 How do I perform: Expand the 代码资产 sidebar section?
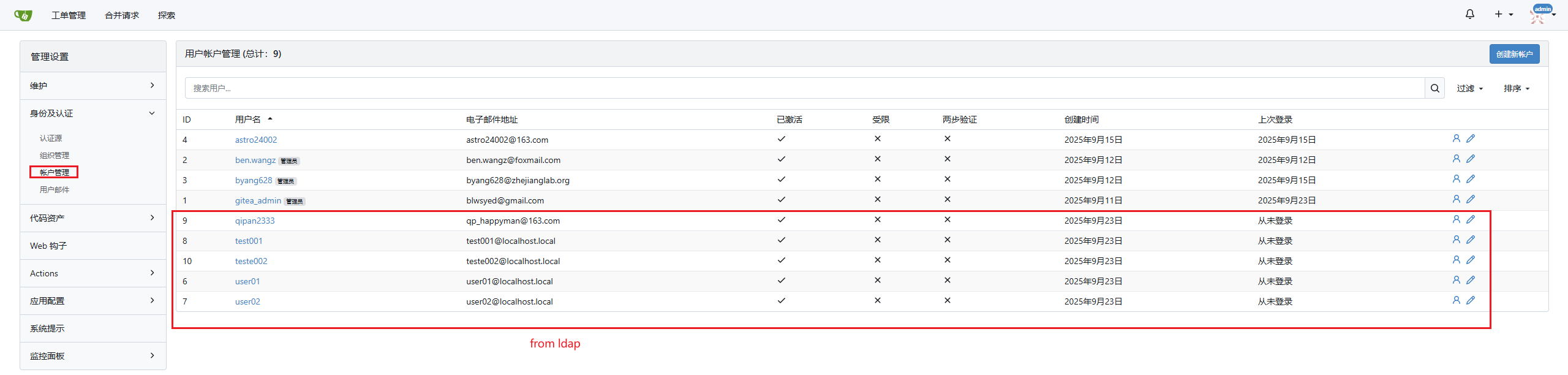pos(92,218)
